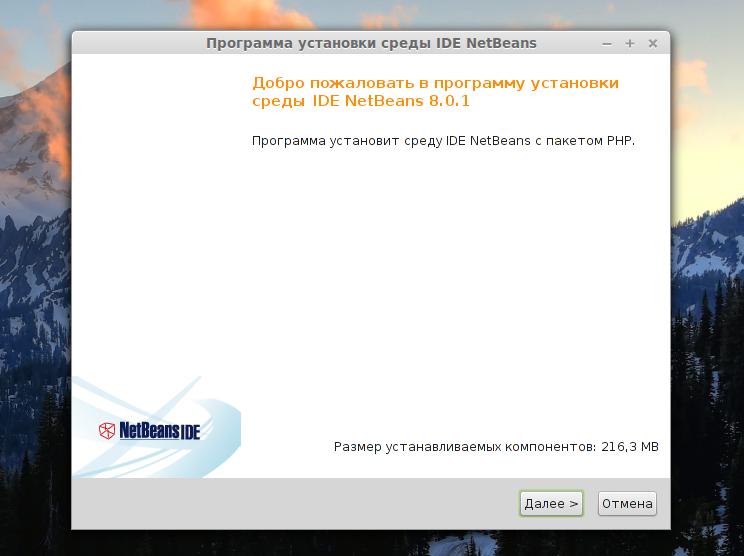Click the Далее > button to continue
The width and height of the screenshot is (744, 556).
pos(551,503)
